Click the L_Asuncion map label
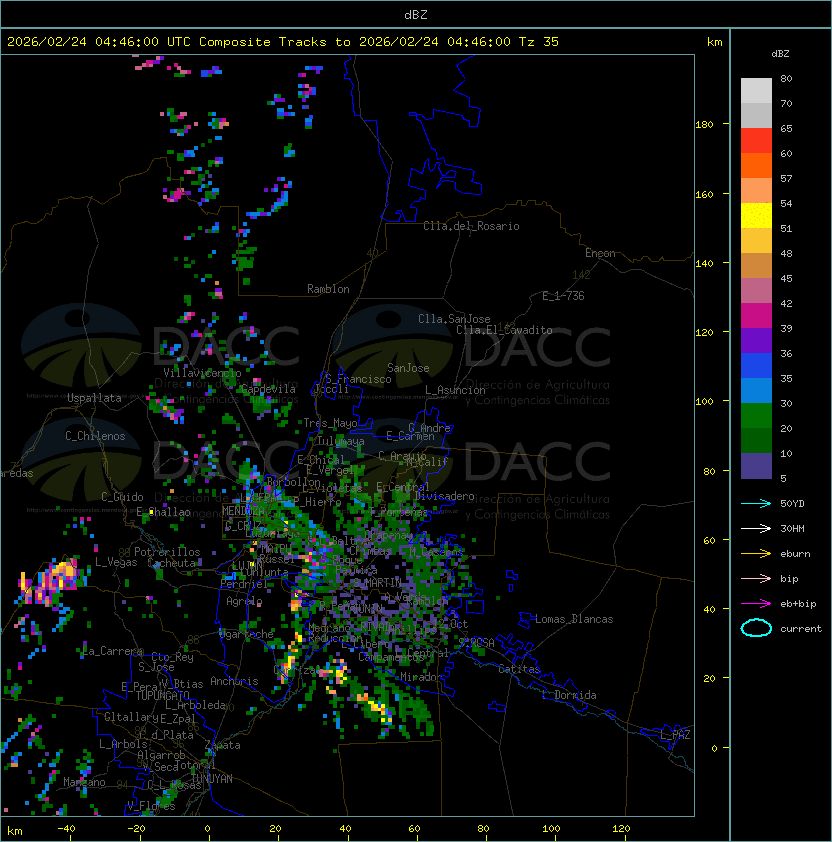Viewport: 832px width, 842px height. [455, 390]
